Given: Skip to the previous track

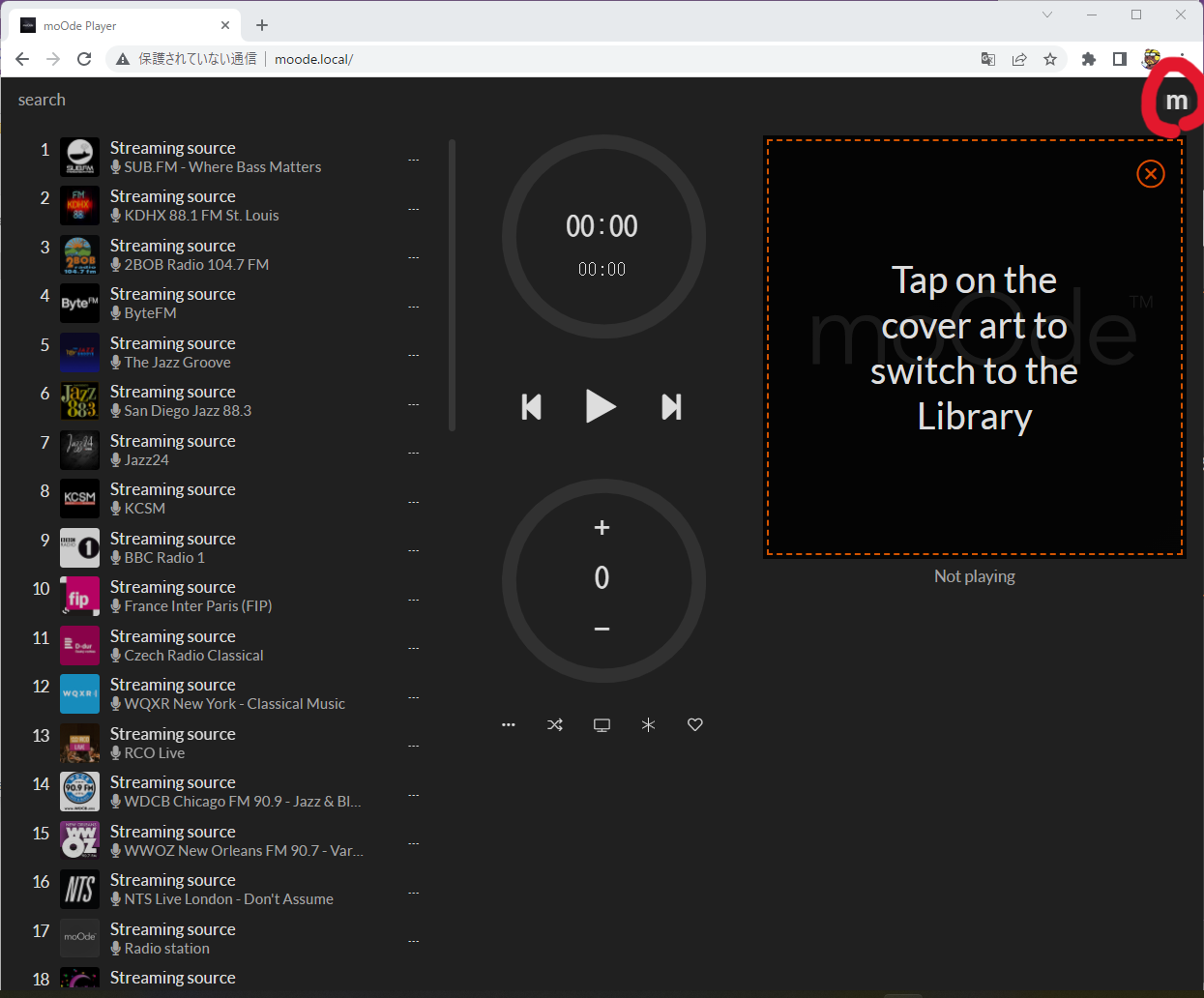Looking at the screenshot, I should 531,406.
